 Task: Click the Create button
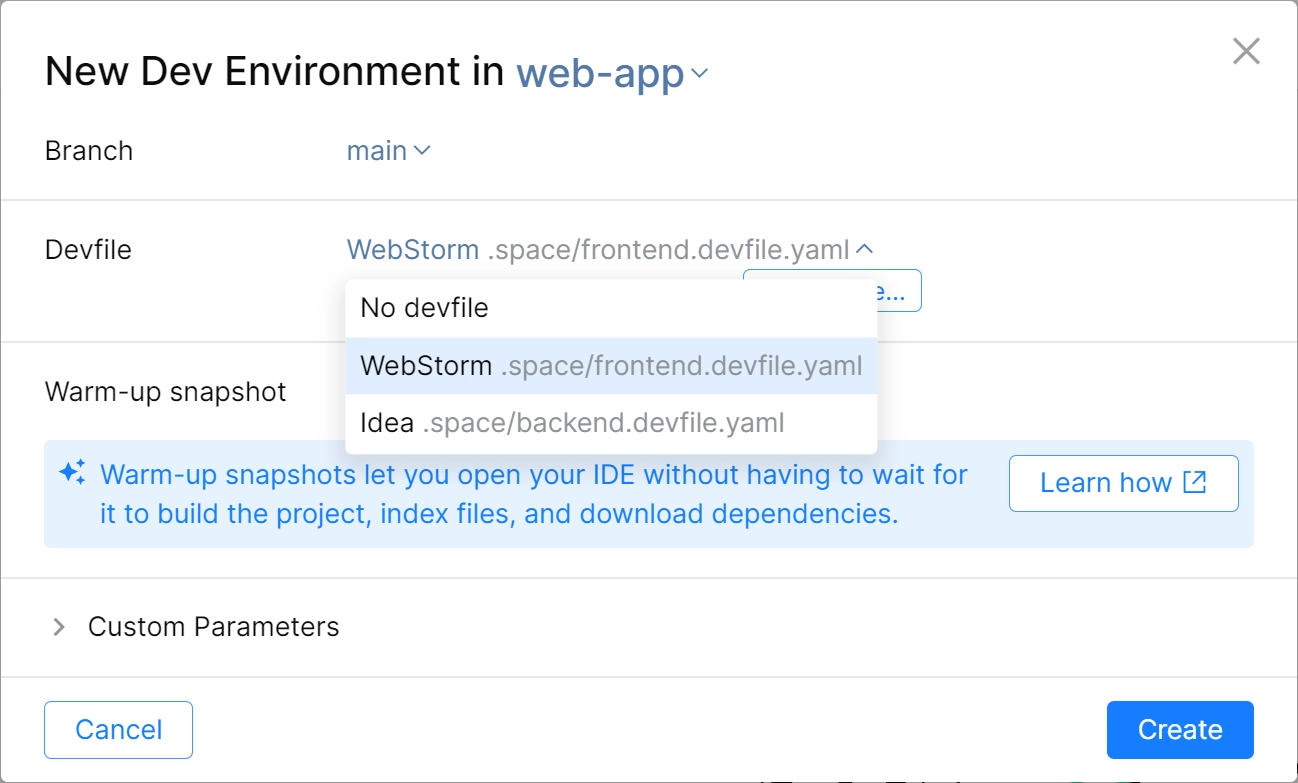point(1180,730)
